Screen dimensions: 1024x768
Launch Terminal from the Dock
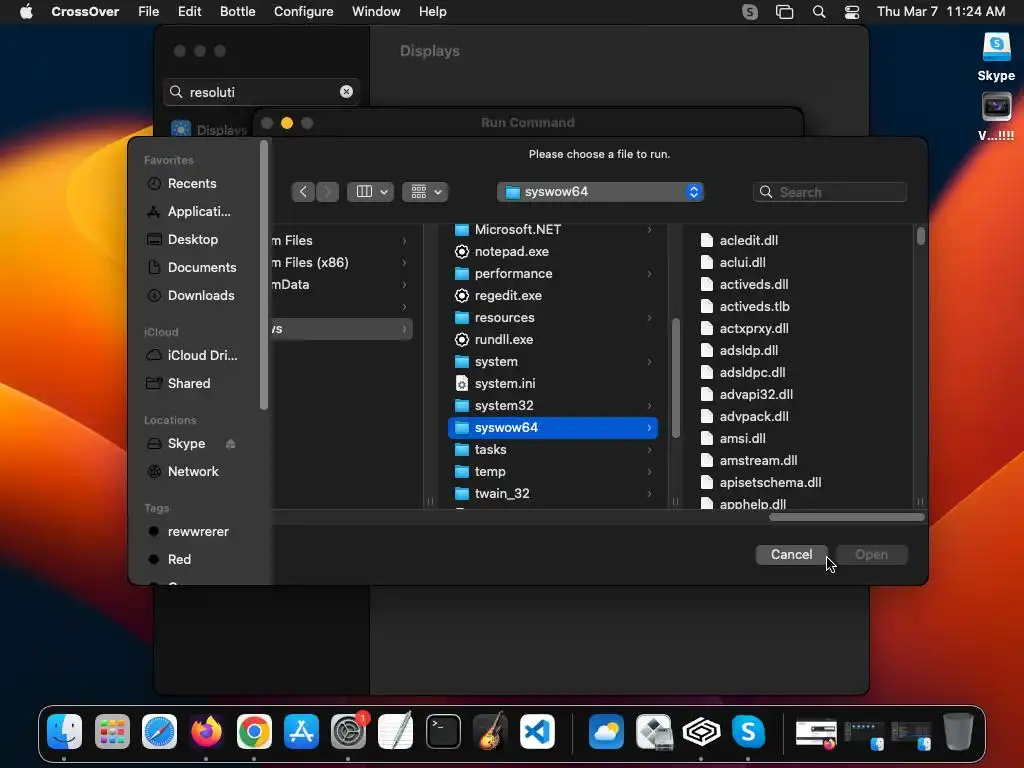coord(443,731)
